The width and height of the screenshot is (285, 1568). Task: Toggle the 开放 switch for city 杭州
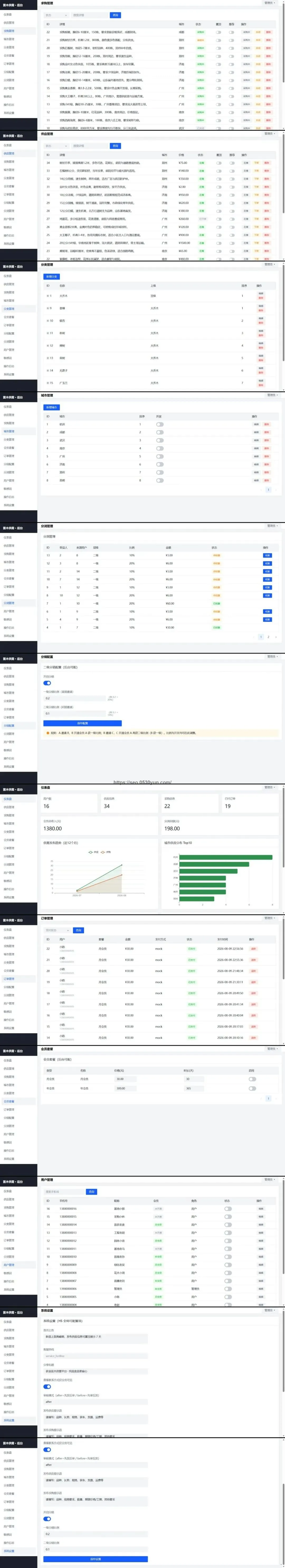tap(159, 424)
